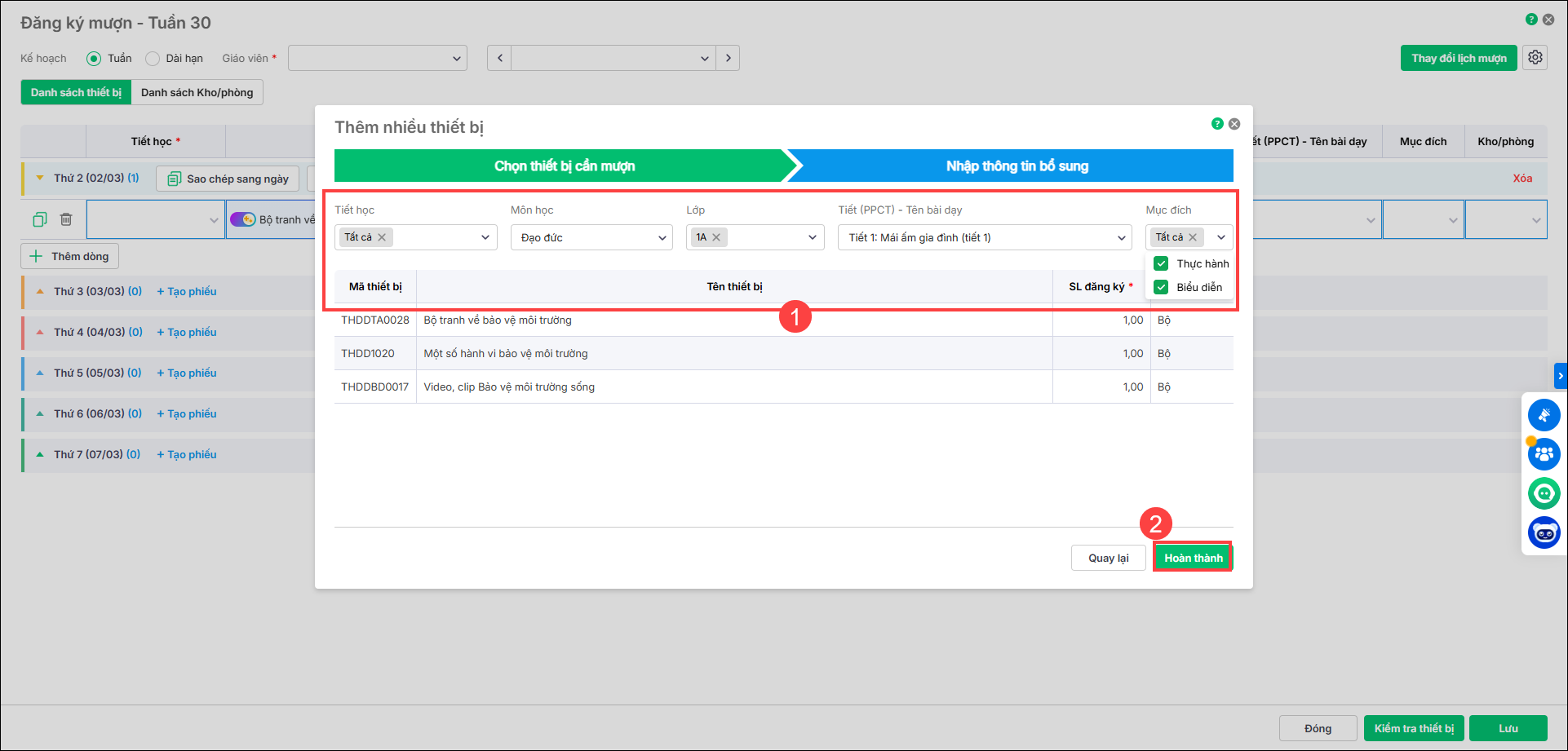This screenshot has height=751, width=1568.
Task: Go to Nhập thông tin bổ sung step
Action: pos(1017,166)
